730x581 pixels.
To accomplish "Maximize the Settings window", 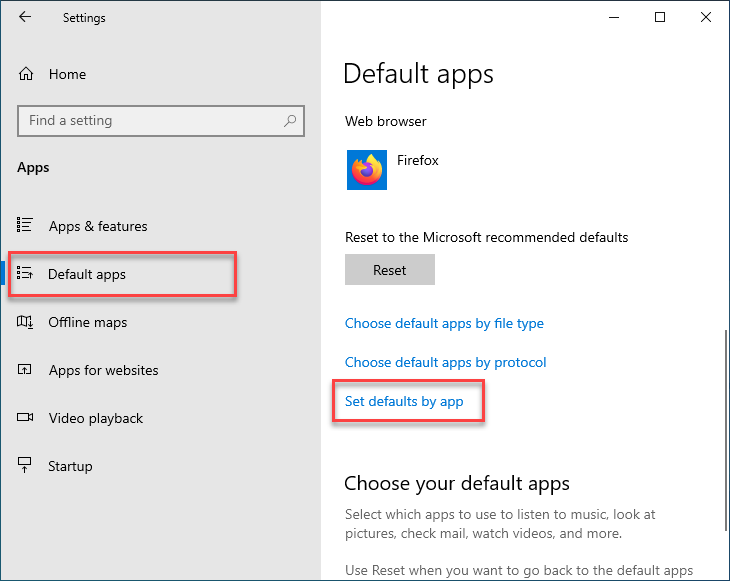I will (660, 18).
